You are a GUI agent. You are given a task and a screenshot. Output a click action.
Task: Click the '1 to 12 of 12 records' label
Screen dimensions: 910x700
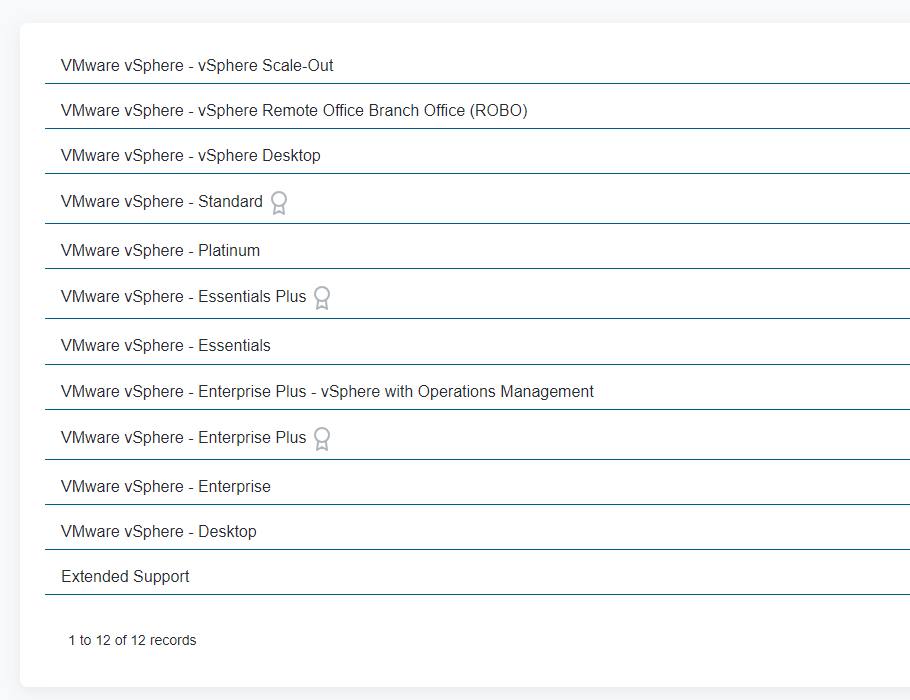[131, 640]
